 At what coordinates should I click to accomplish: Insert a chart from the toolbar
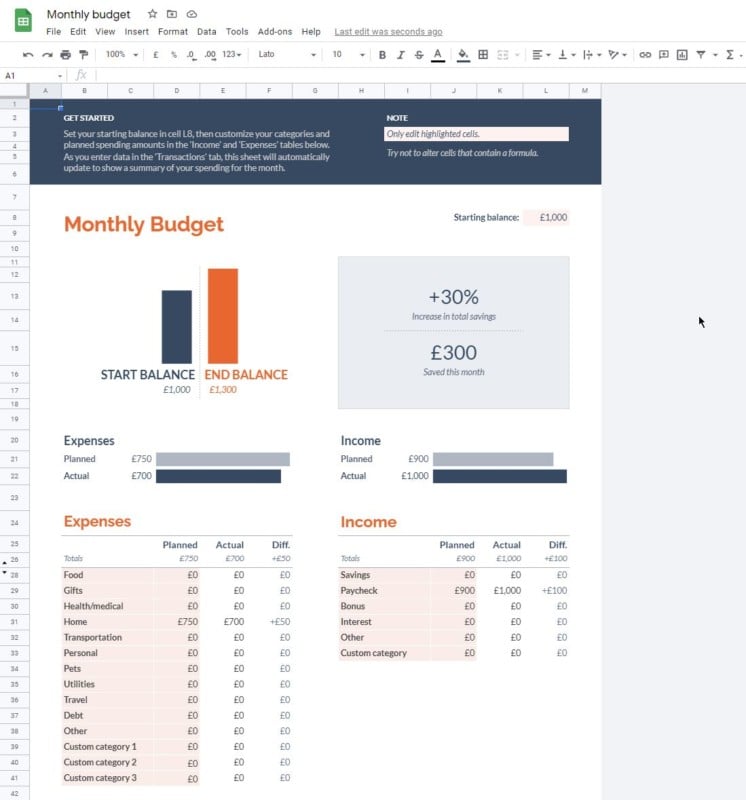[x=682, y=54]
